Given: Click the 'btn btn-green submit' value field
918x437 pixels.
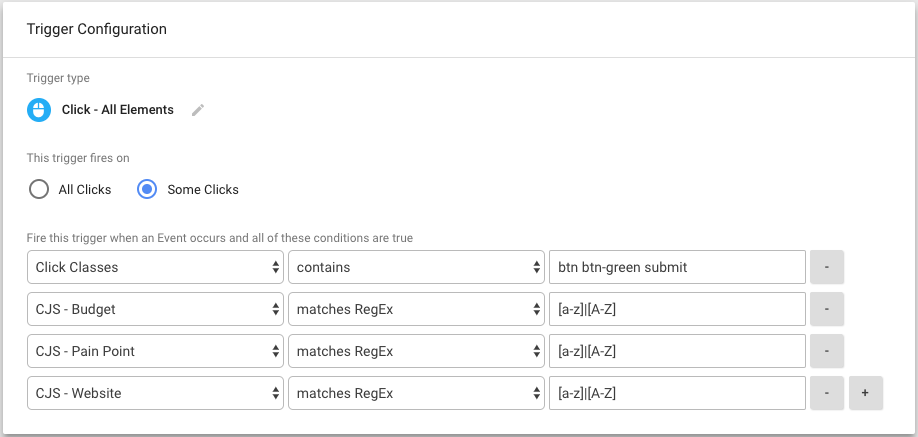Looking at the screenshot, I should pos(677,267).
